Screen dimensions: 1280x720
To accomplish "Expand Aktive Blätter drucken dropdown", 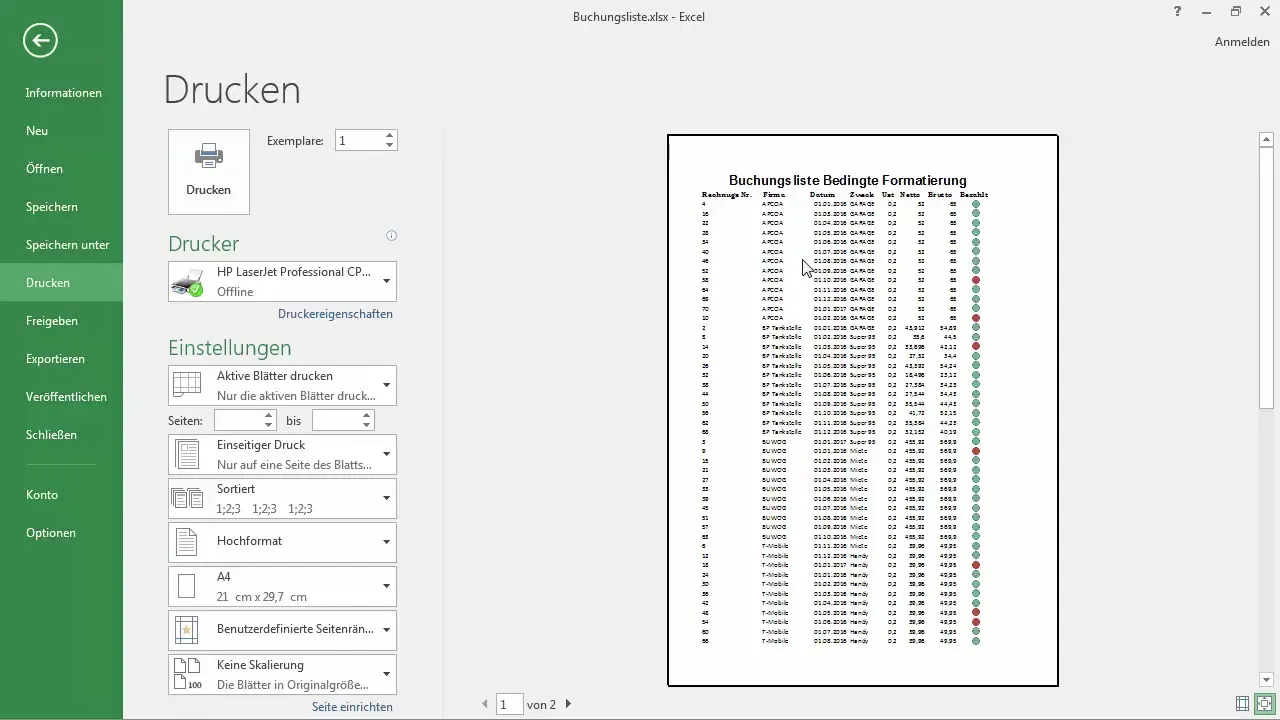I will [283, 385].
